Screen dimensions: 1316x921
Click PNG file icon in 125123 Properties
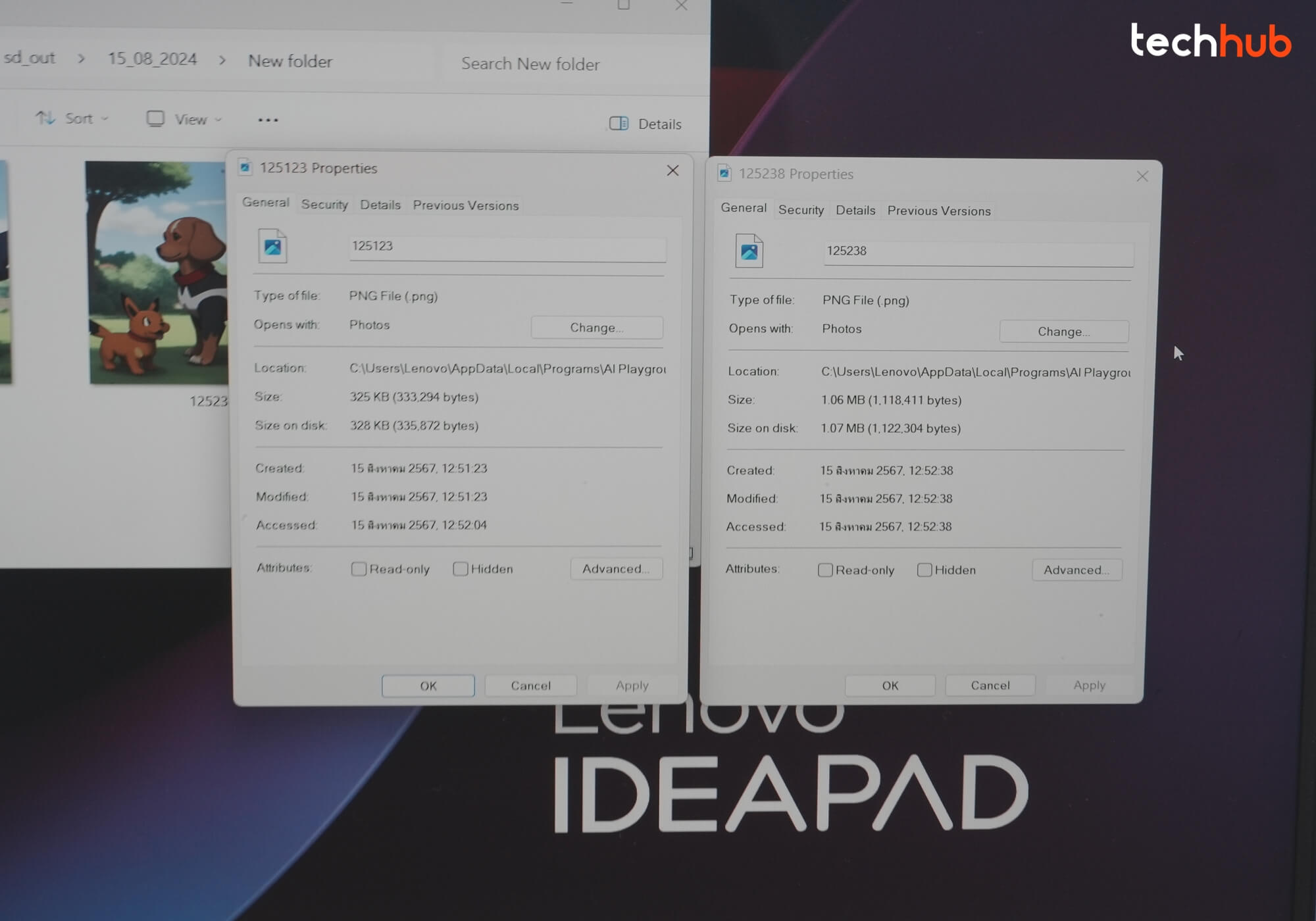coord(272,246)
